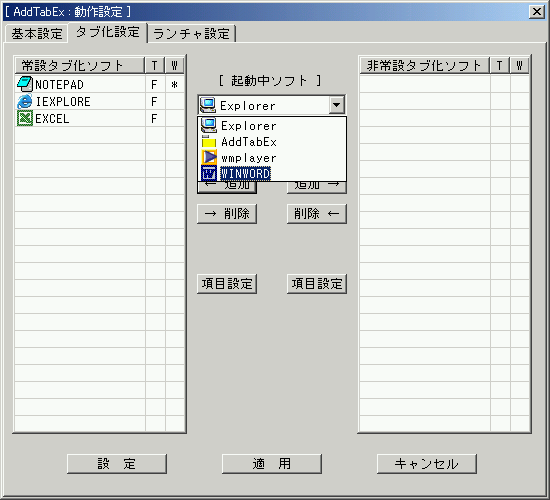Click the F value in the NOTEPAD row
This screenshot has height=500, width=550.
point(154,85)
